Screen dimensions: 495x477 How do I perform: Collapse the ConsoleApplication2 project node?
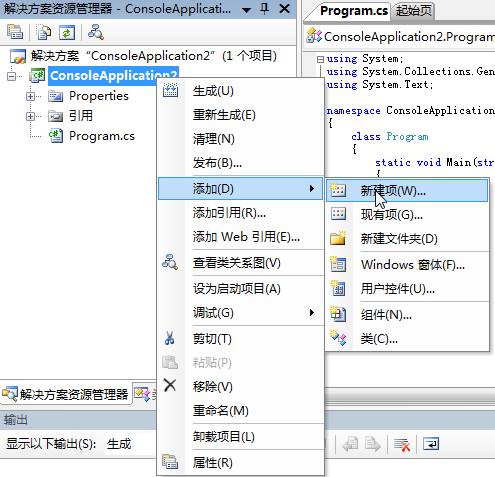tap(11, 76)
